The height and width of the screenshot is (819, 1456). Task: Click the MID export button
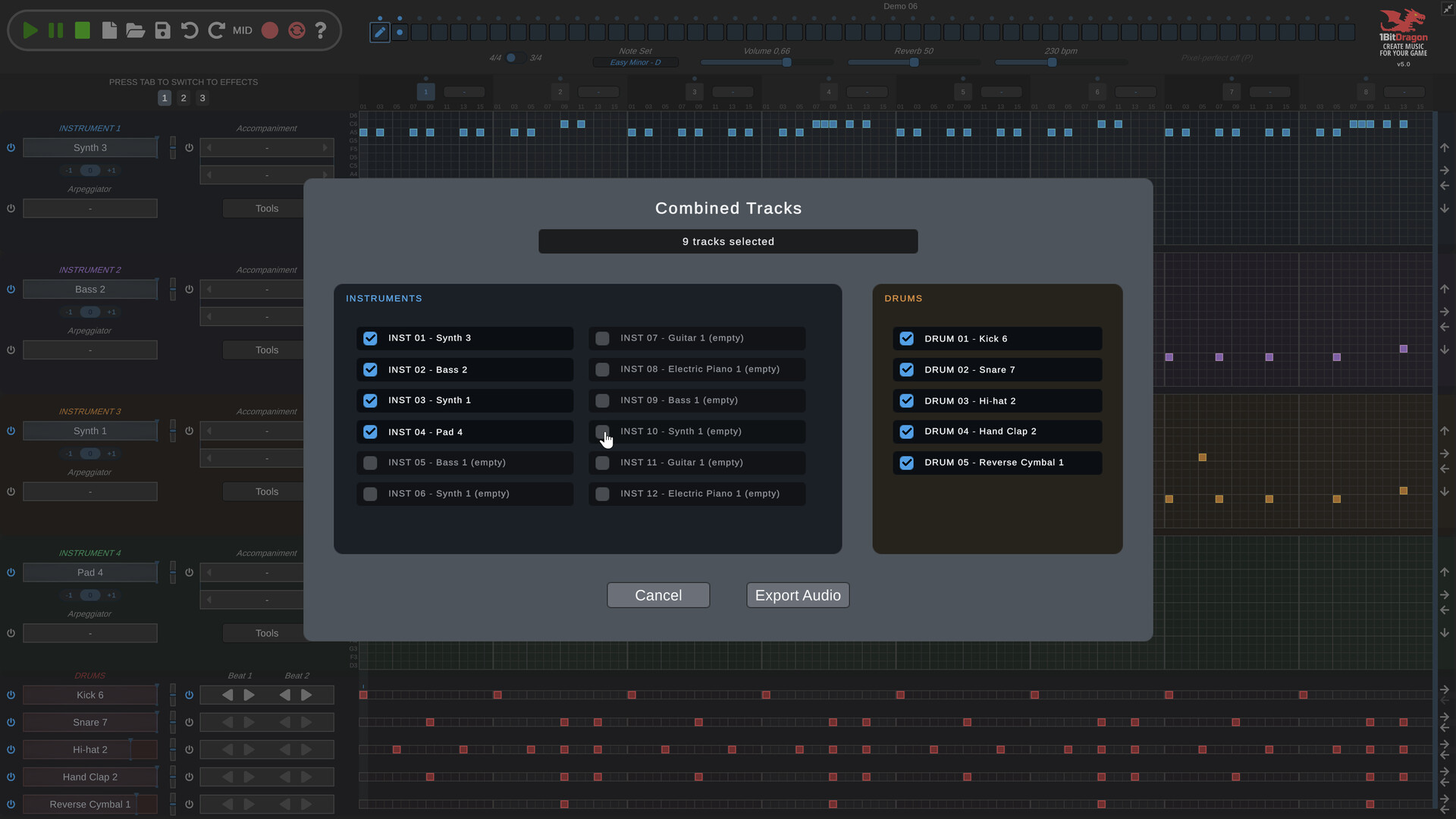(243, 30)
